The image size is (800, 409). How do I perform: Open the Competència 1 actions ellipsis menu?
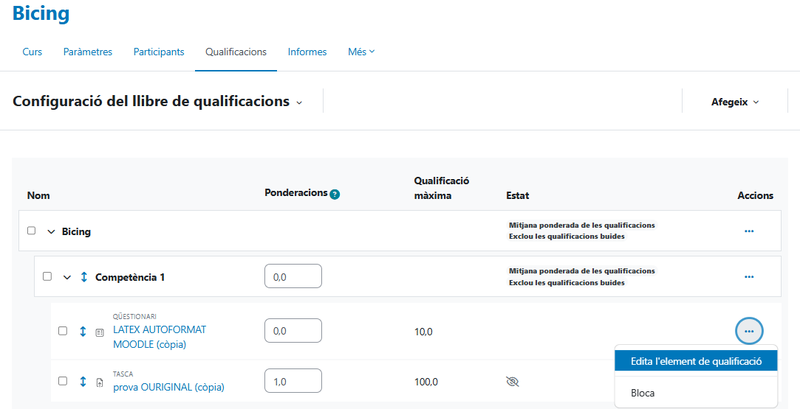pos(749,277)
